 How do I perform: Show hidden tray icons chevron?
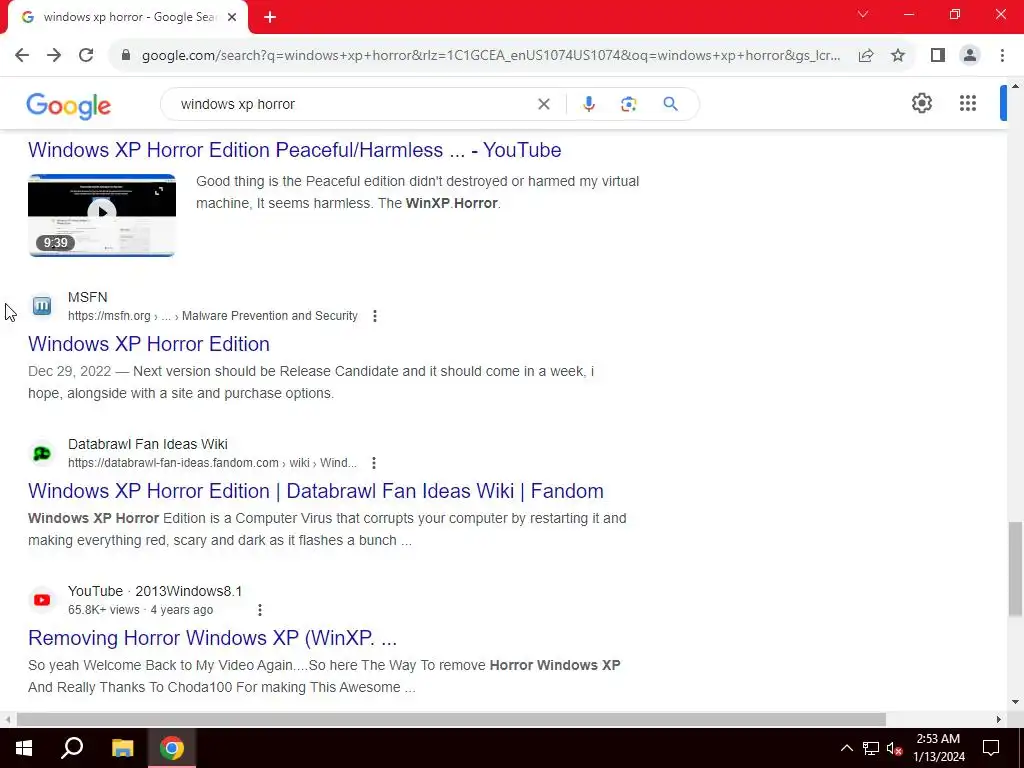pyautogui.click(x=846, y=748)
